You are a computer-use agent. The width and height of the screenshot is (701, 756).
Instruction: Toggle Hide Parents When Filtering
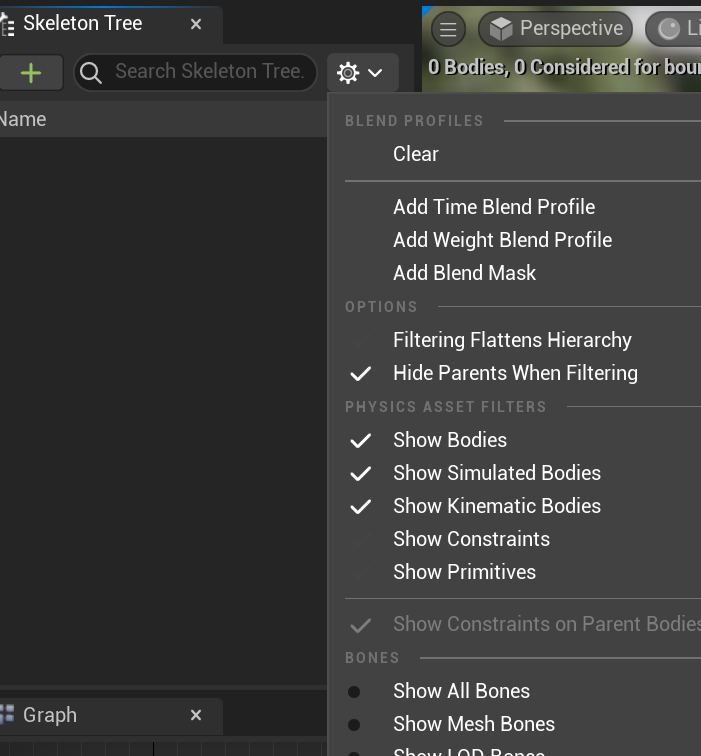click(x=515, y=373)
